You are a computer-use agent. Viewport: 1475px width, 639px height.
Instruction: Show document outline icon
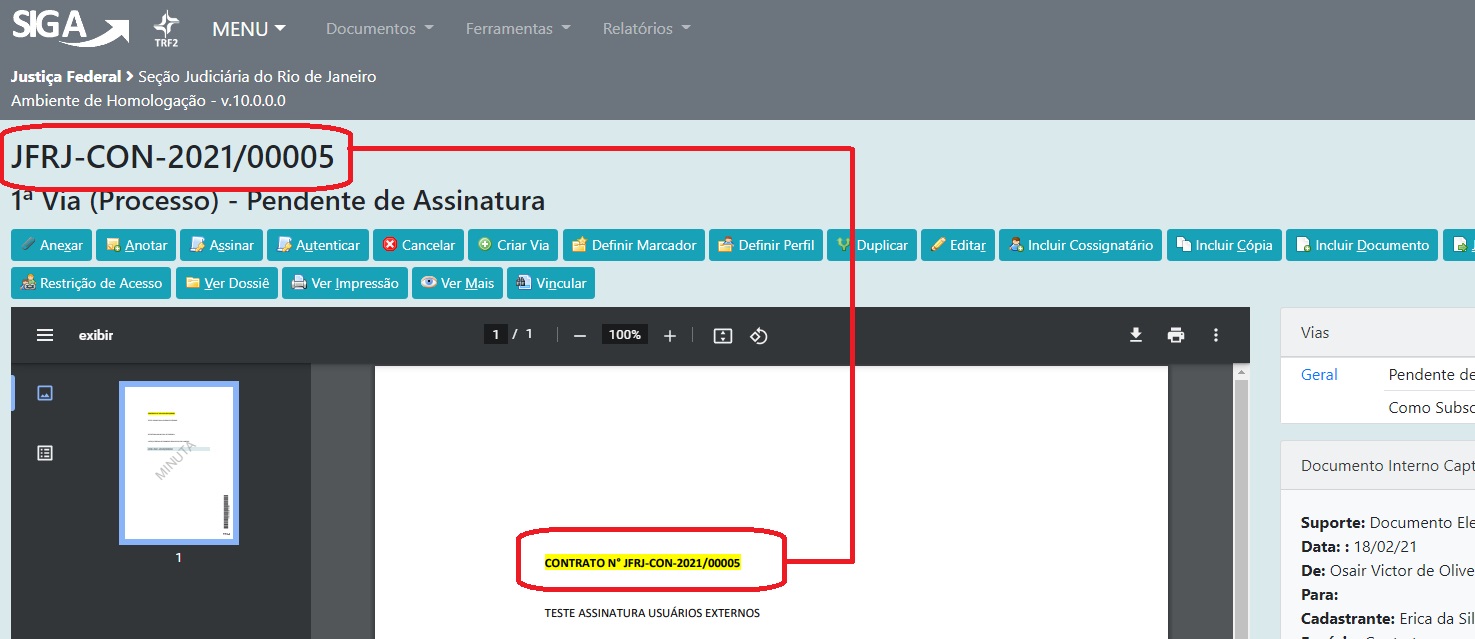(44, 453)
